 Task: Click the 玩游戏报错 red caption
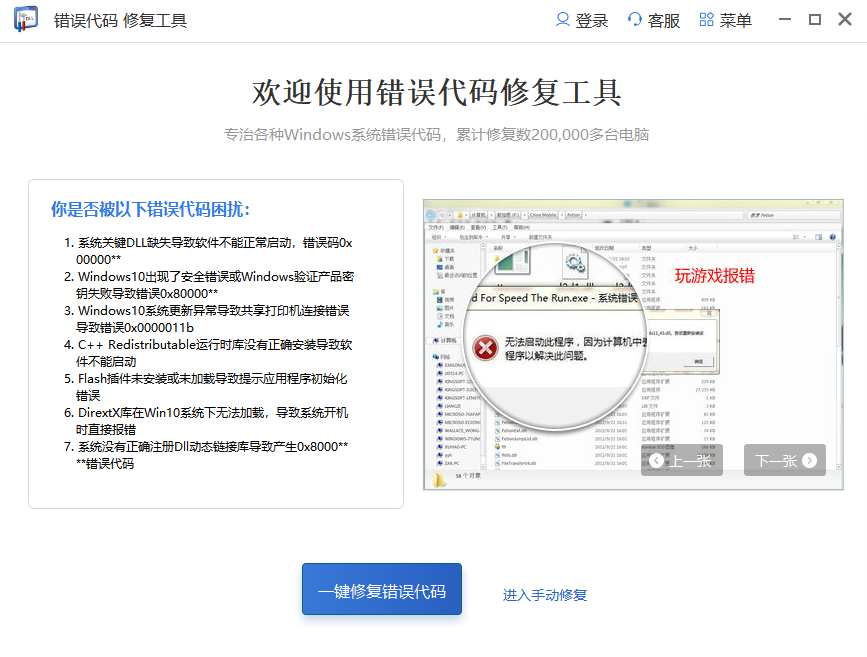point(714,276)
